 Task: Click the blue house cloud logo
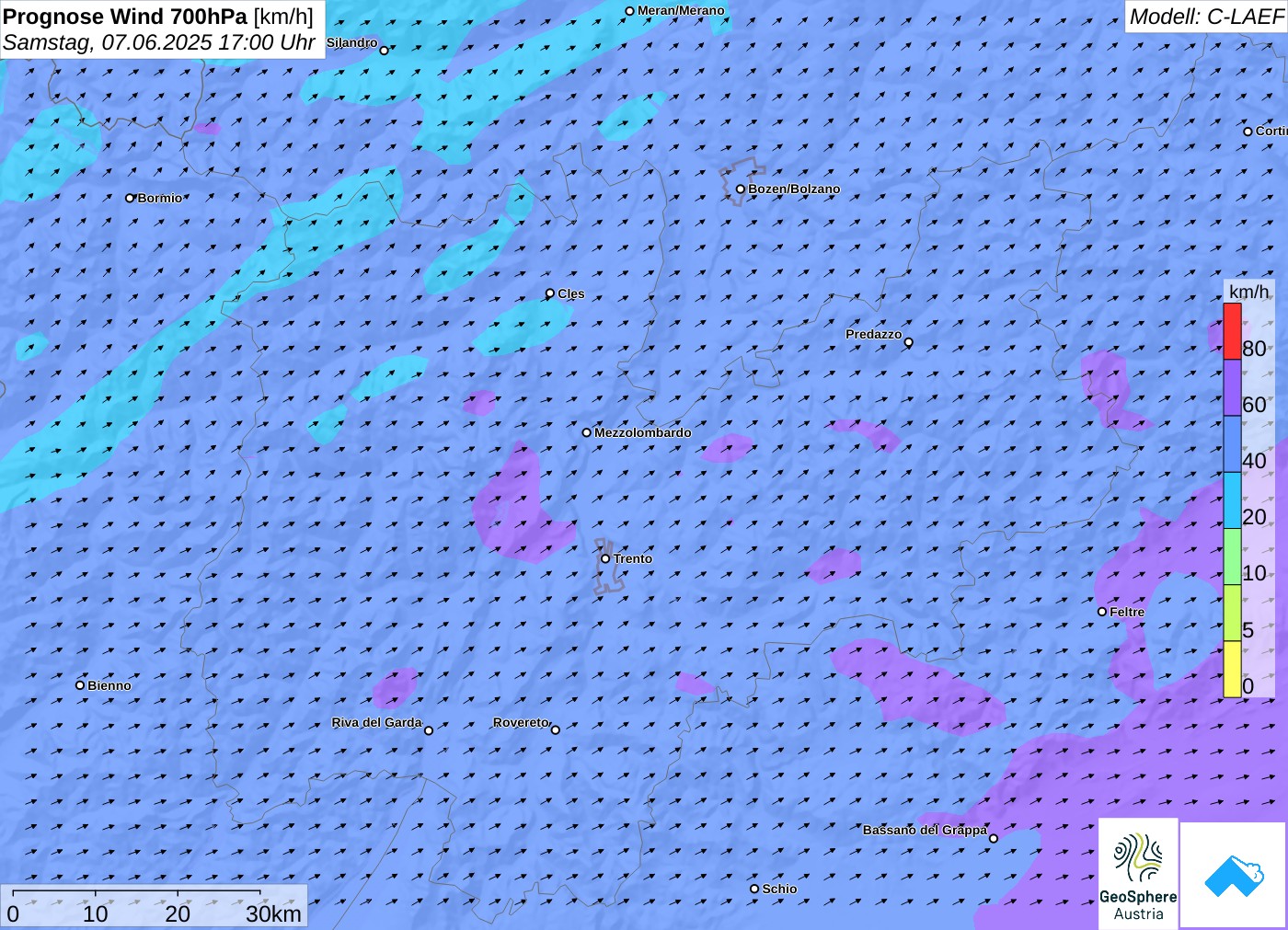[x=1234, y=876]
